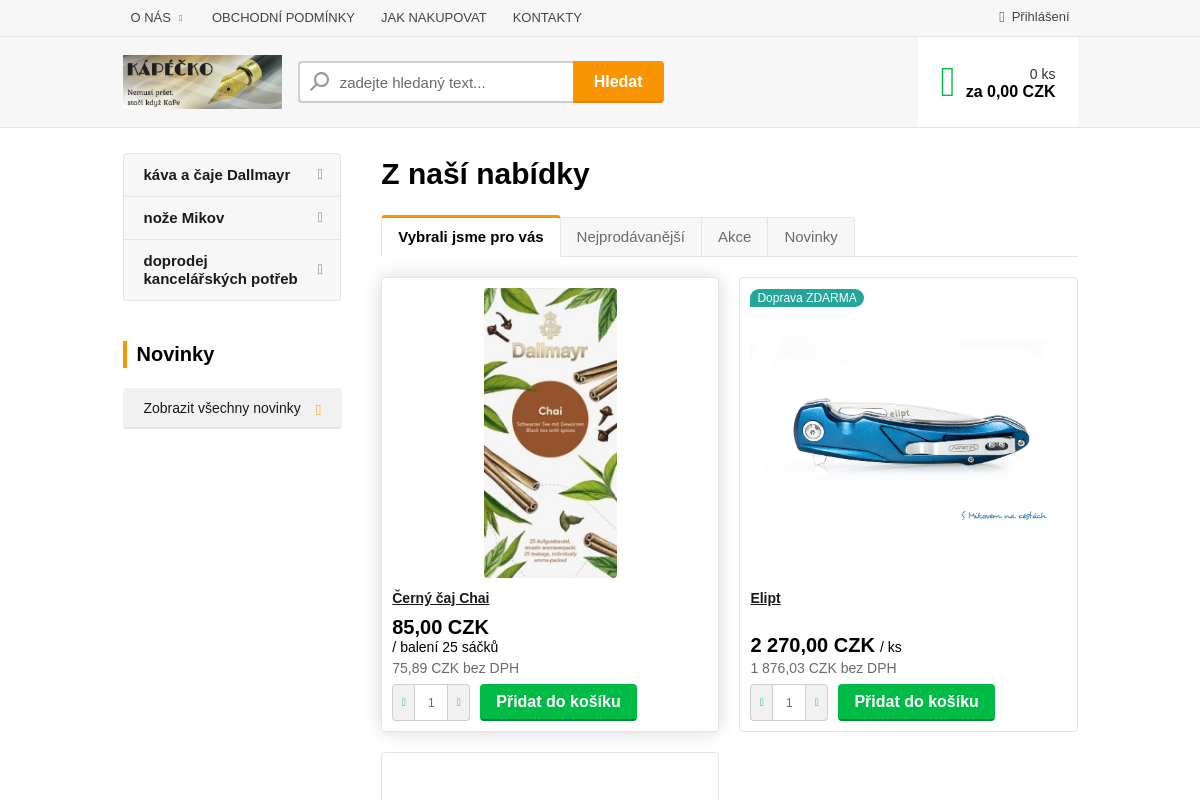This screenshot has width=1200, height=800.
Task: Select the Akce tab
Action: click(735, 237)
